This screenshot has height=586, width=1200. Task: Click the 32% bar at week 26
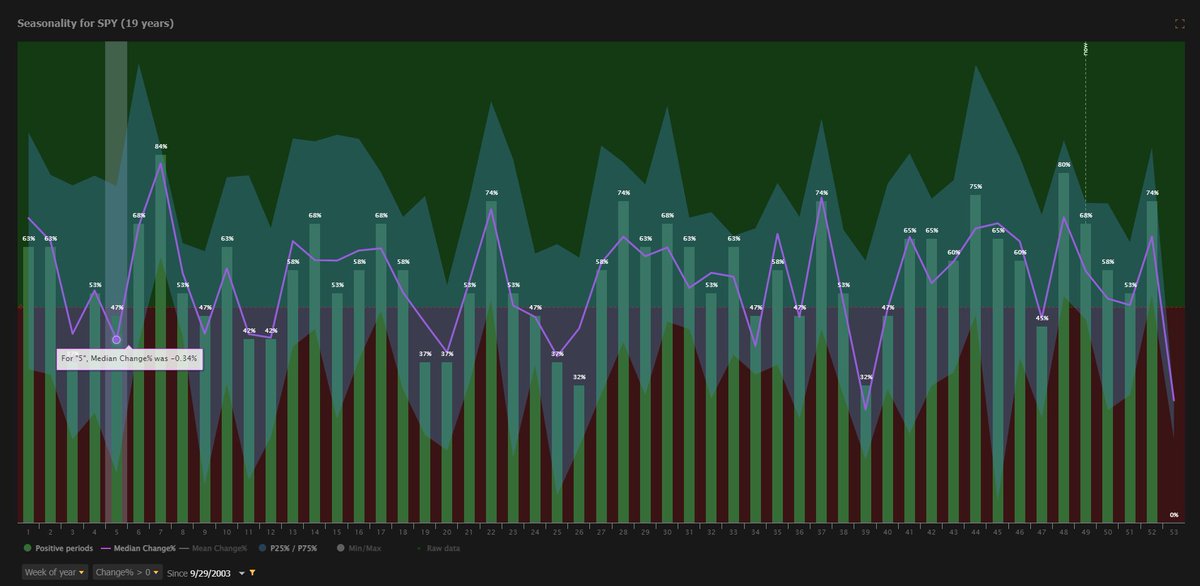(579, 453)
